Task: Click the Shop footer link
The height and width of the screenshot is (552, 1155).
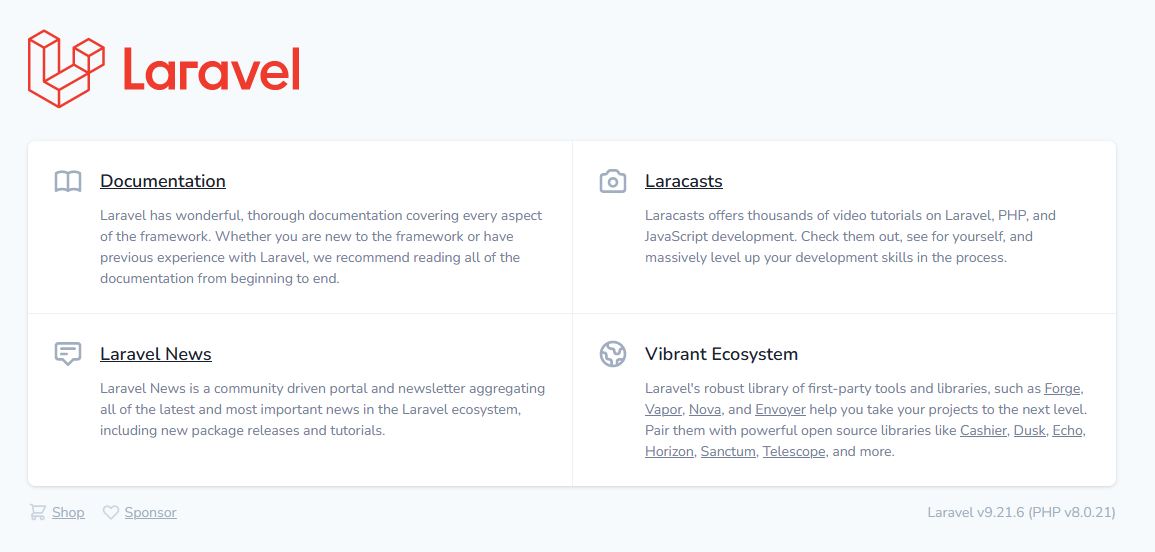Action: point(68,512)
